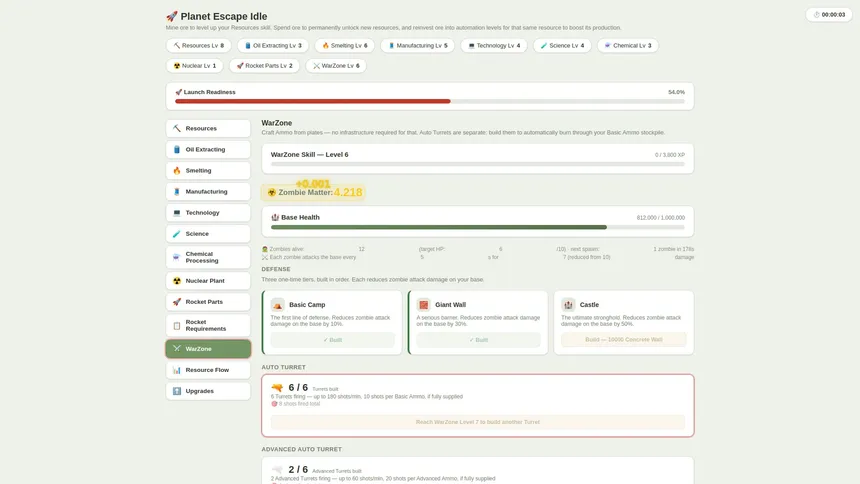The width and height of the screenshot is (860, 484).
Task: Click the Oil Extracting Lv 3 chip
Action: point(273,46)
